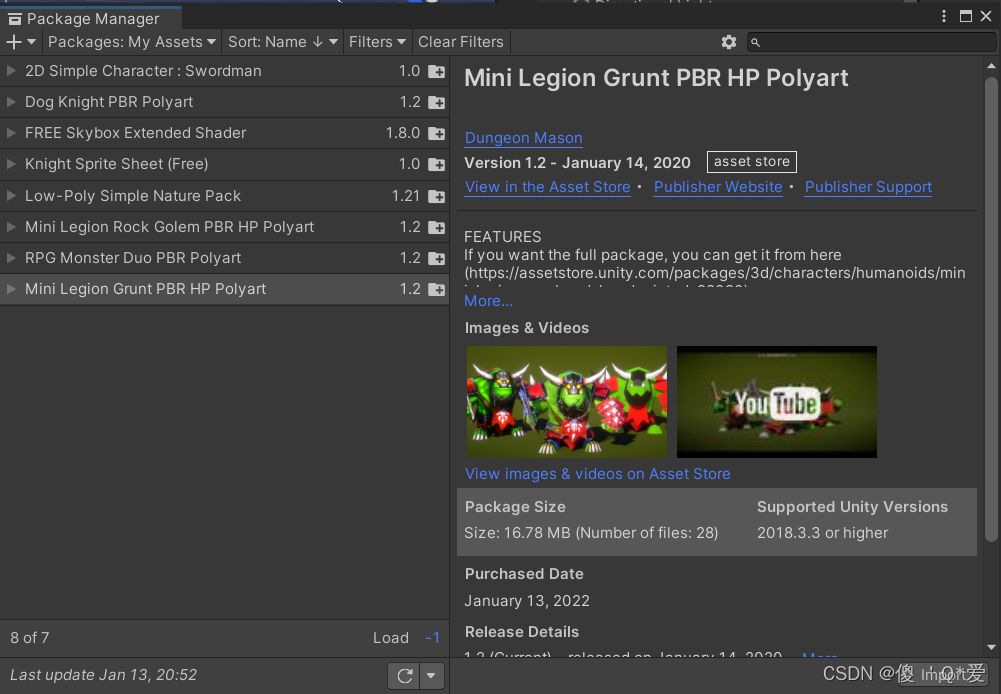Click import icon for Mini Legion Grunt
The height and width of the screenshot is (694, 1001).
click(437, 290)
